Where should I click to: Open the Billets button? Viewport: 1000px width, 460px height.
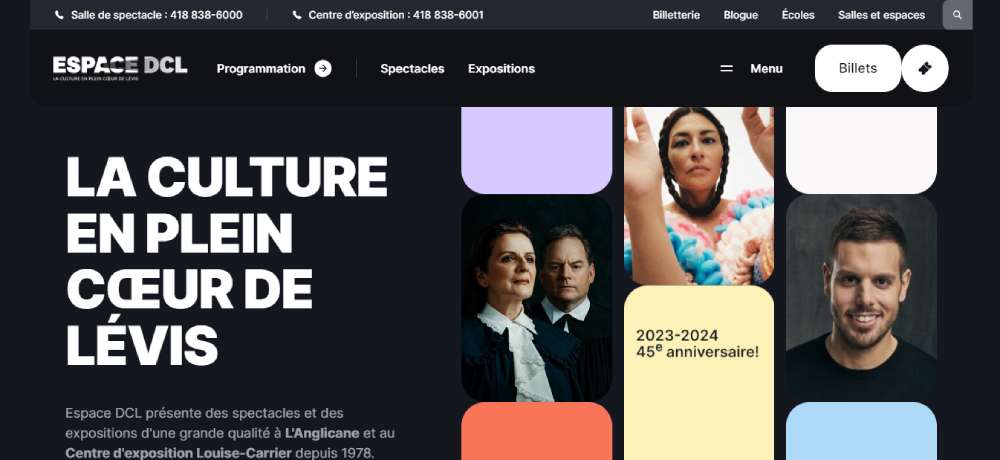(x=858, y=68)
